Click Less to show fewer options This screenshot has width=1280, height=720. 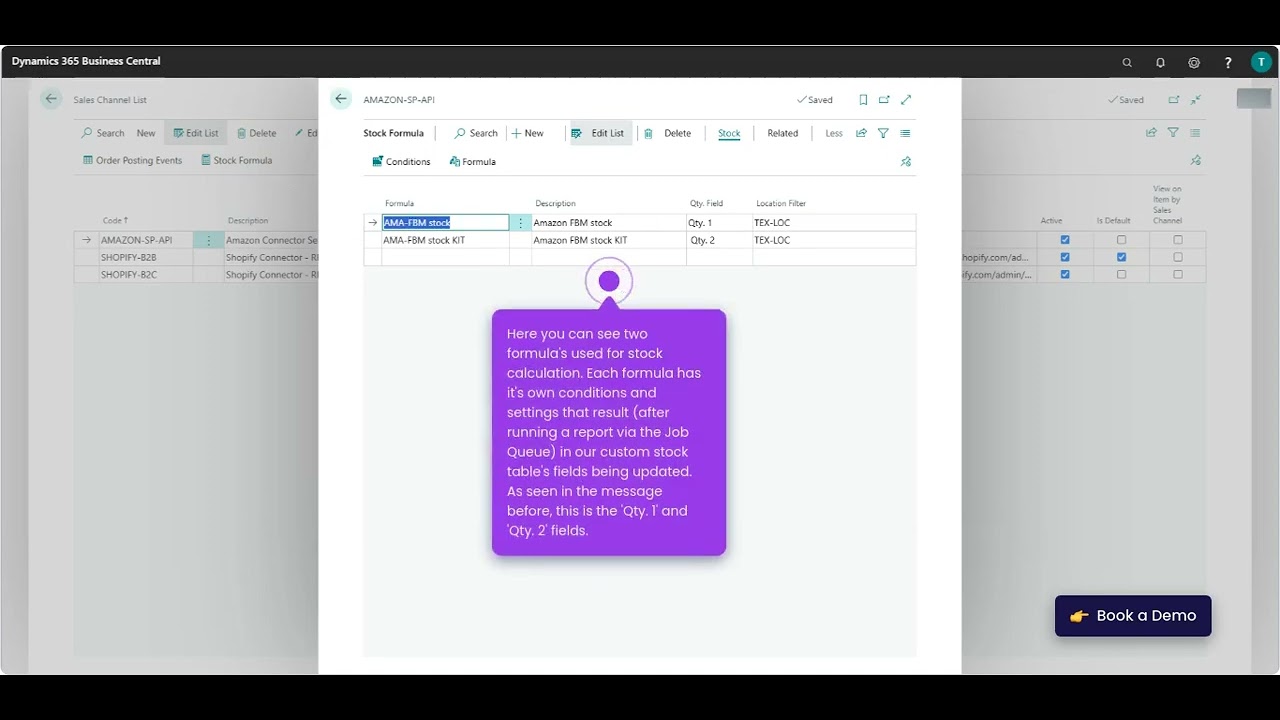[833, 133]
